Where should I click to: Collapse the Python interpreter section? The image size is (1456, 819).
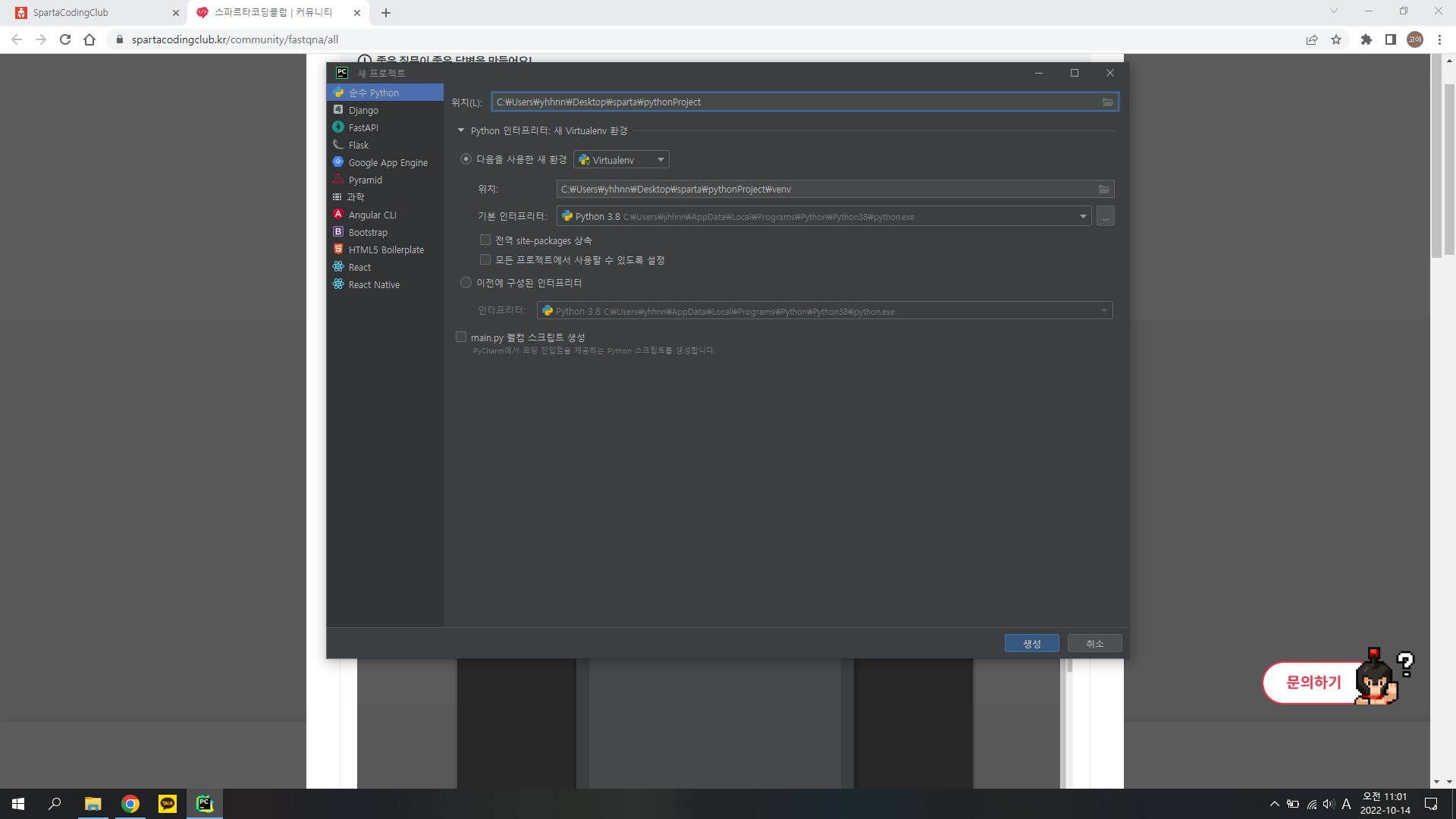(461, 130)
